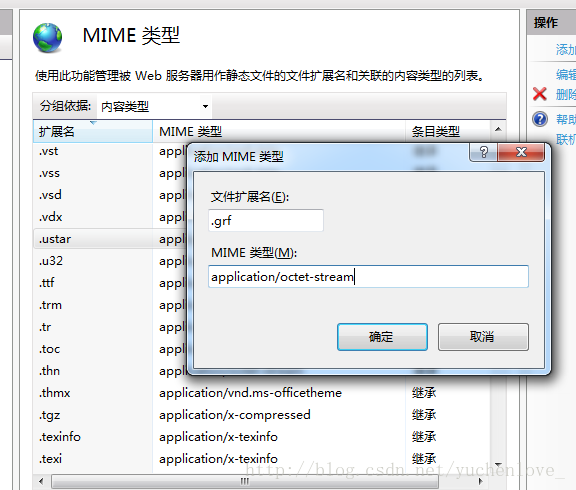Sort by the 扩展名 column header

coord(93,131)
